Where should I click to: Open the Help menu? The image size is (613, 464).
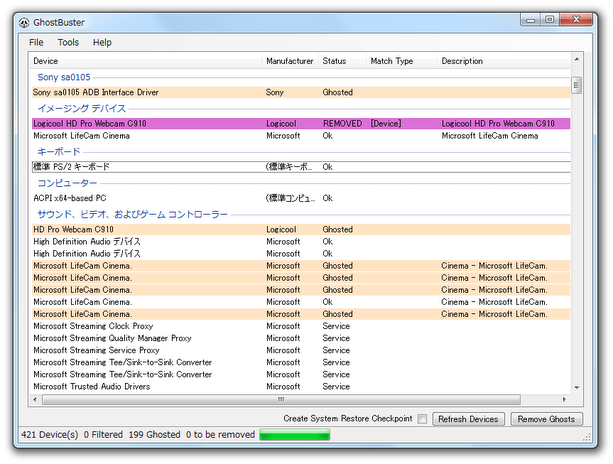pos(102,42)
